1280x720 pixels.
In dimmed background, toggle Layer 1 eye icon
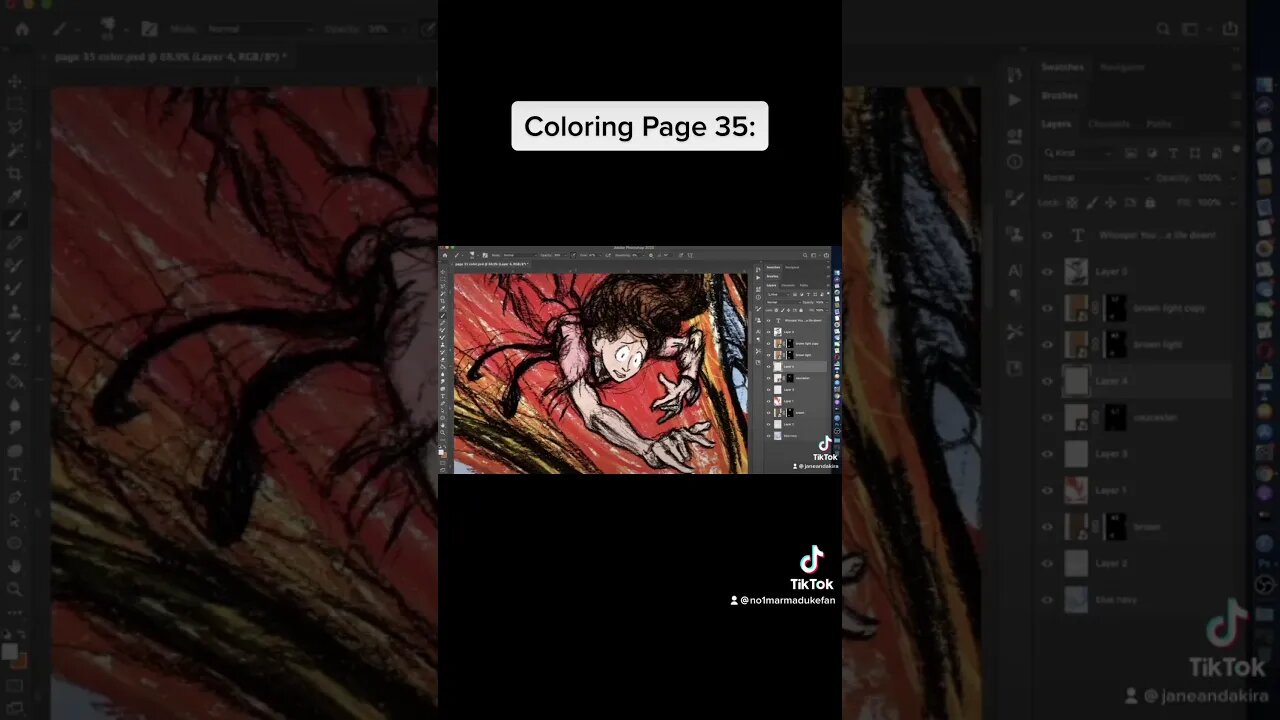1047,490
